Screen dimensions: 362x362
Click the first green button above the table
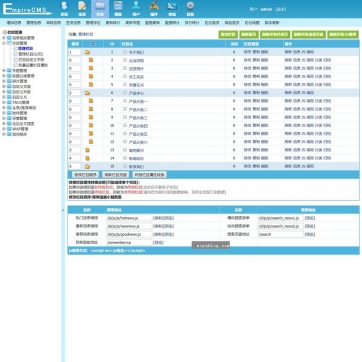tap(228, 35)
